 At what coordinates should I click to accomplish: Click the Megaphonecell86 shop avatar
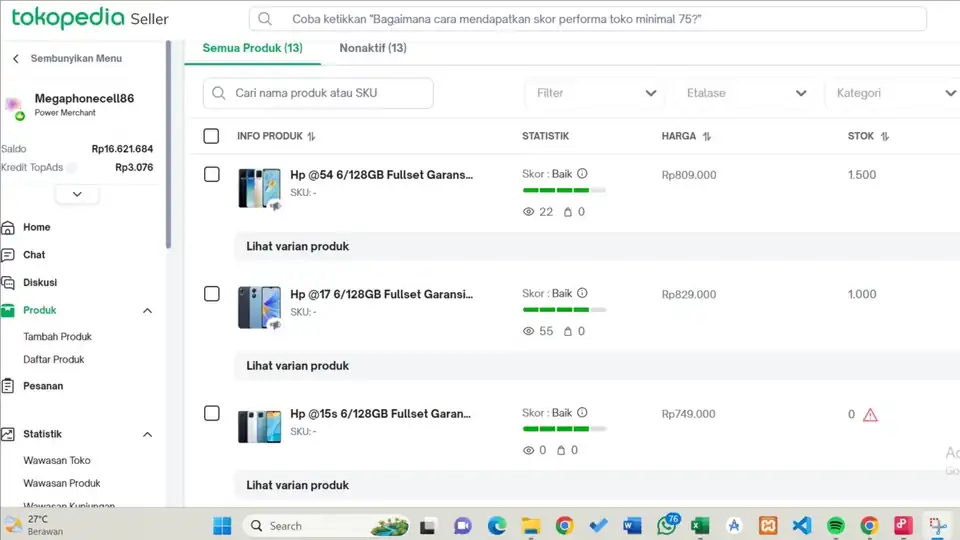coord(14,107)
